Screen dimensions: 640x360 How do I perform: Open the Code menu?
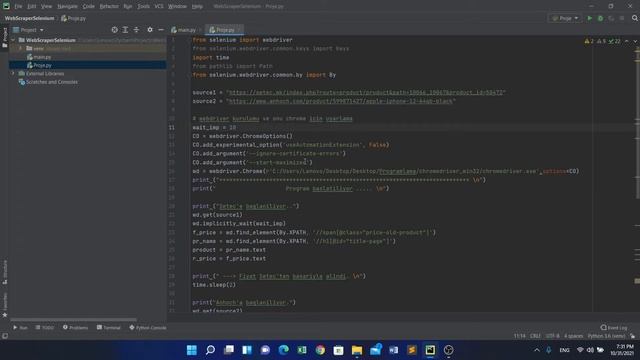(x=89, y=6)
